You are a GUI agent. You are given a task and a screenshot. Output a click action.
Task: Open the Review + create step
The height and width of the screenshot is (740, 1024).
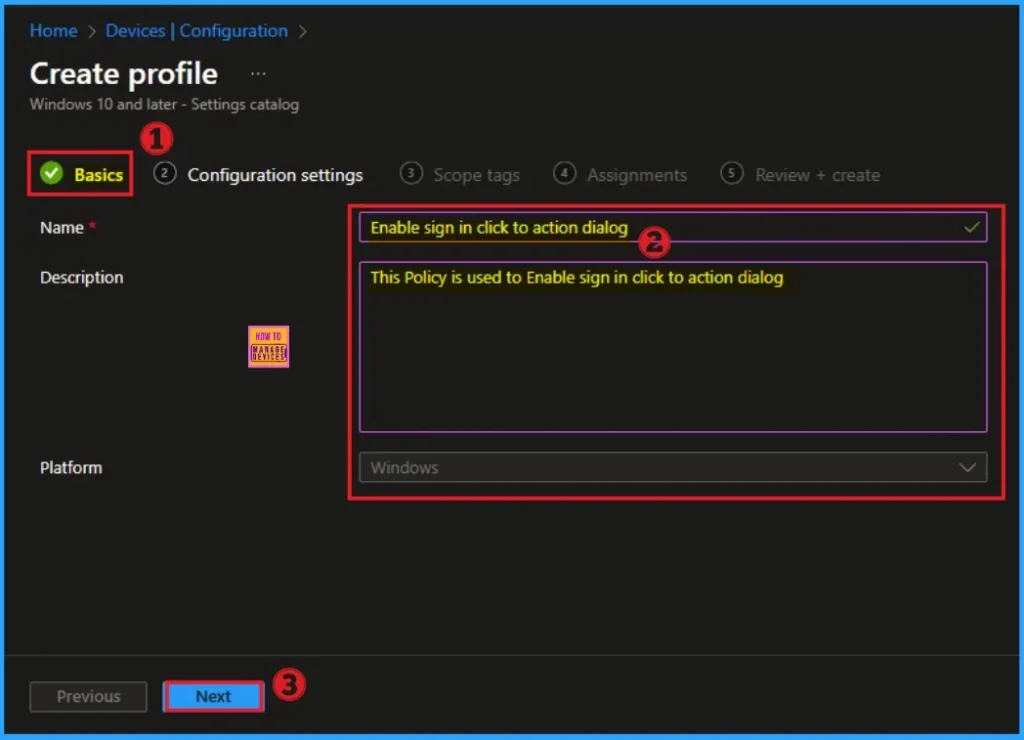tap(800, 174)
